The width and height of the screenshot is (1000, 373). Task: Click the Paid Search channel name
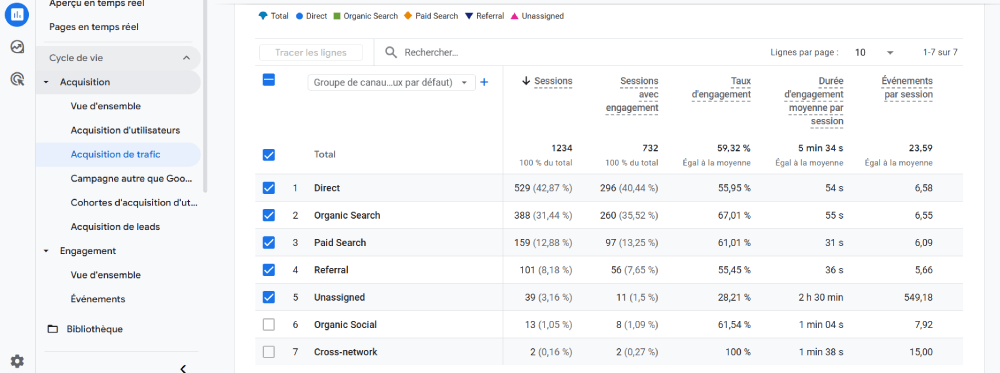340,243
